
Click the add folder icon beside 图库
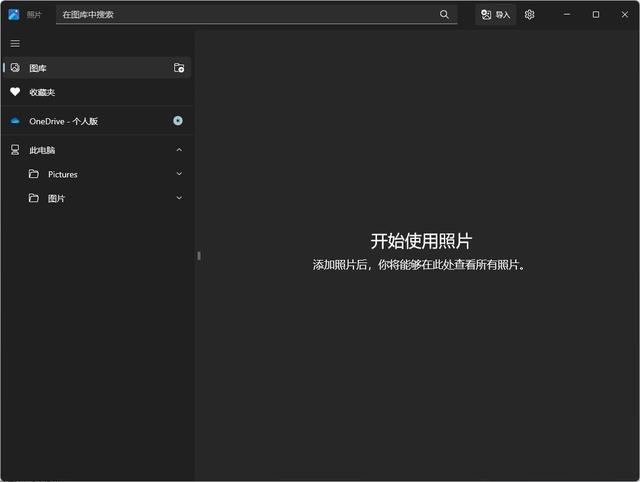click(179, 68)
